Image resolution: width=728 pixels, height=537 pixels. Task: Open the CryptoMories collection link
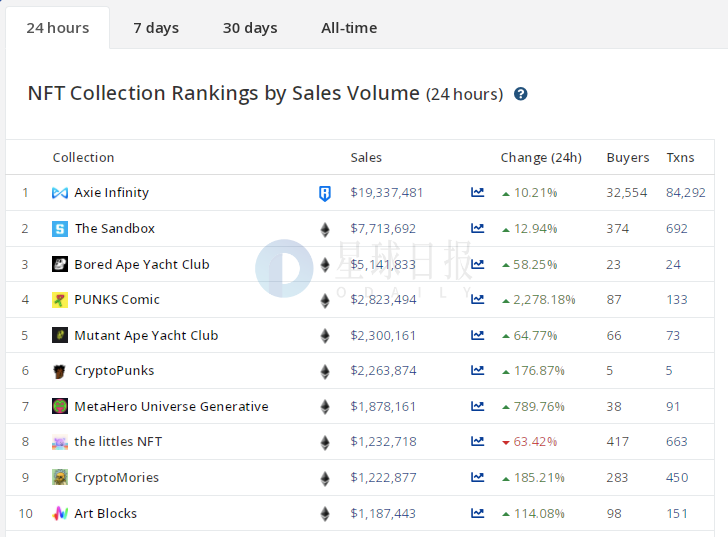click(x=117, y=478)
